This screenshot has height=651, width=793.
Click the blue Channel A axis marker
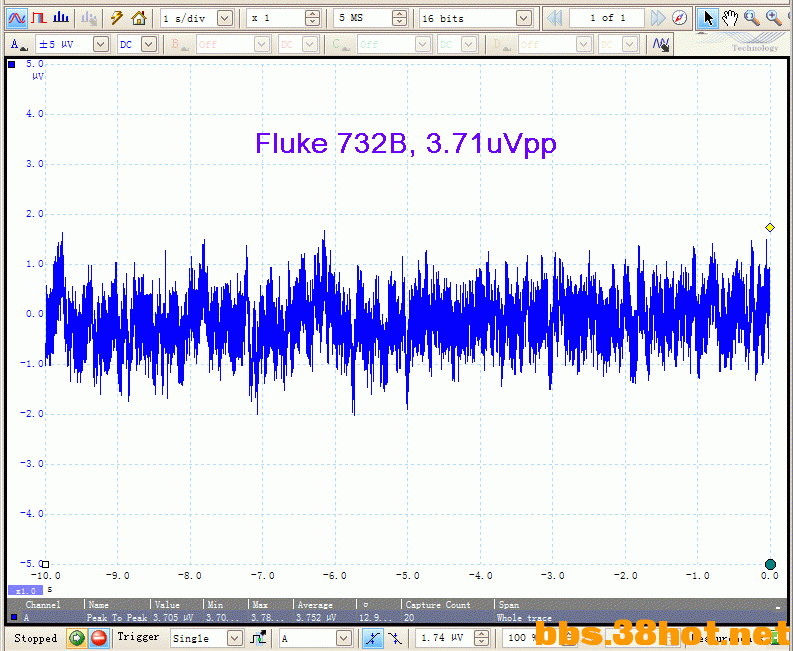pos(12,64)
